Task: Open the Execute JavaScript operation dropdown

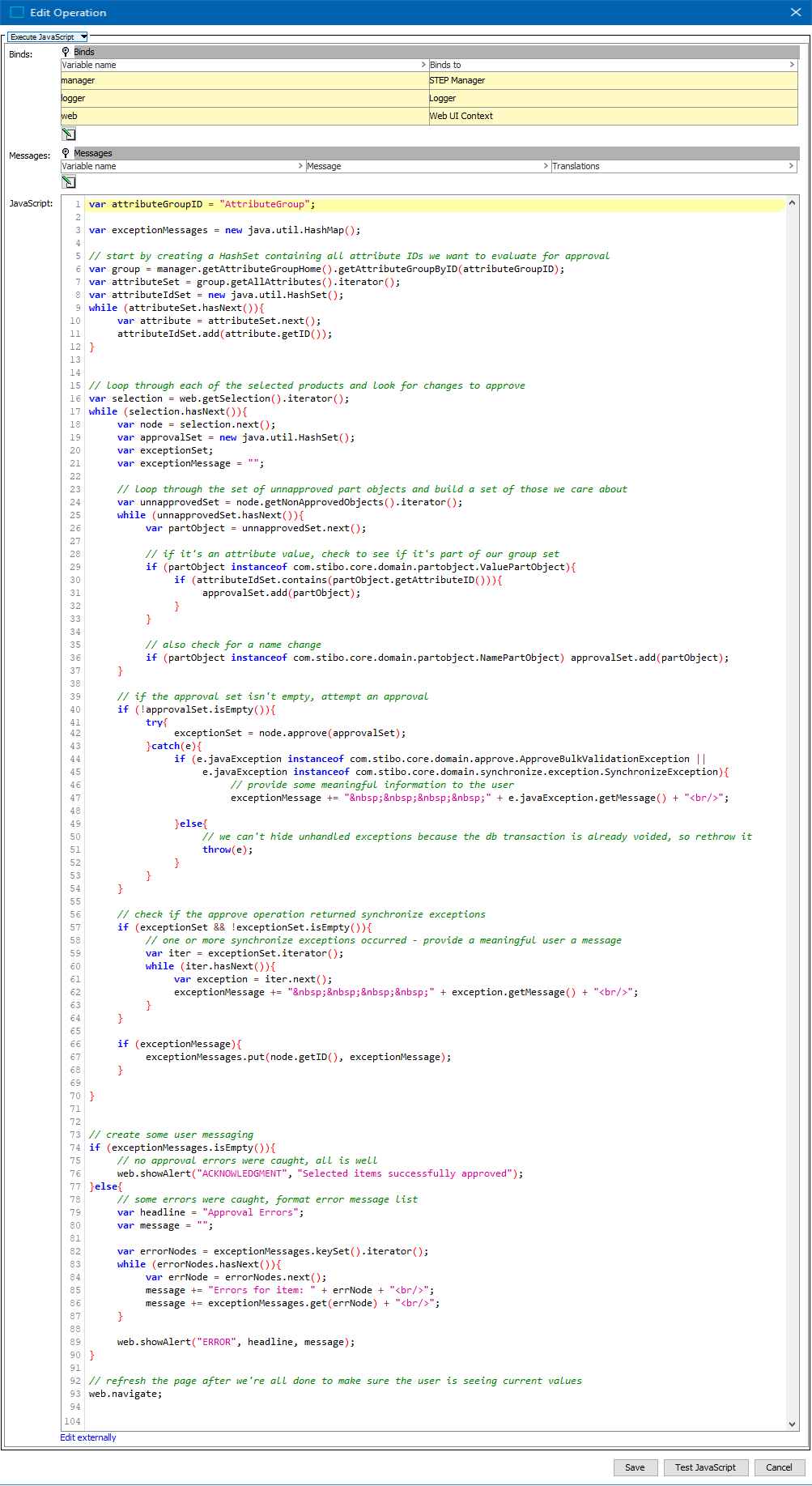Action: click(x=48, y=37)
